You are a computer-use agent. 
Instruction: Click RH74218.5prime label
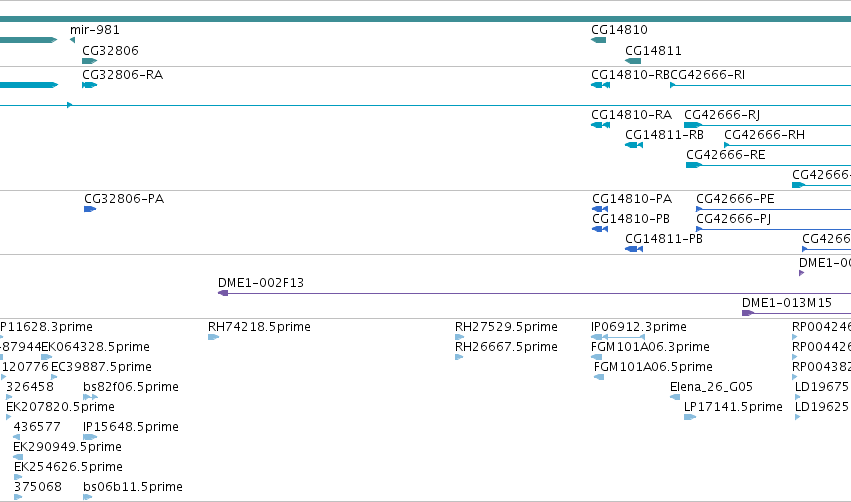pos(259,327)
